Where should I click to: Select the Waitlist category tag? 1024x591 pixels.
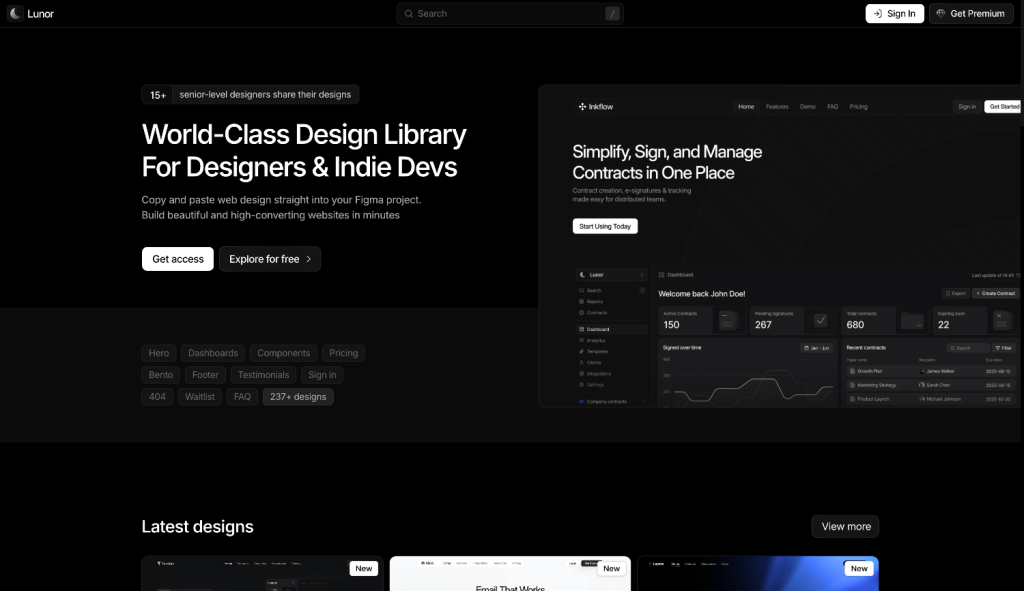click(200, 397)
